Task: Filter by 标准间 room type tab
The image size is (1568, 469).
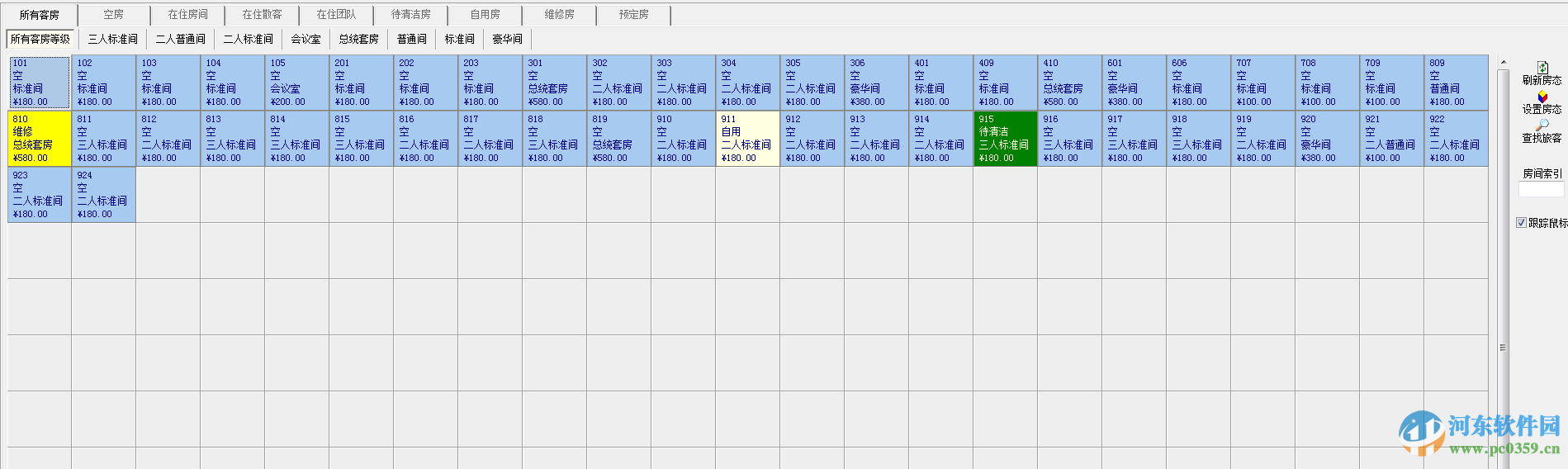Action: pyautogui.click(x=460, y=39)
